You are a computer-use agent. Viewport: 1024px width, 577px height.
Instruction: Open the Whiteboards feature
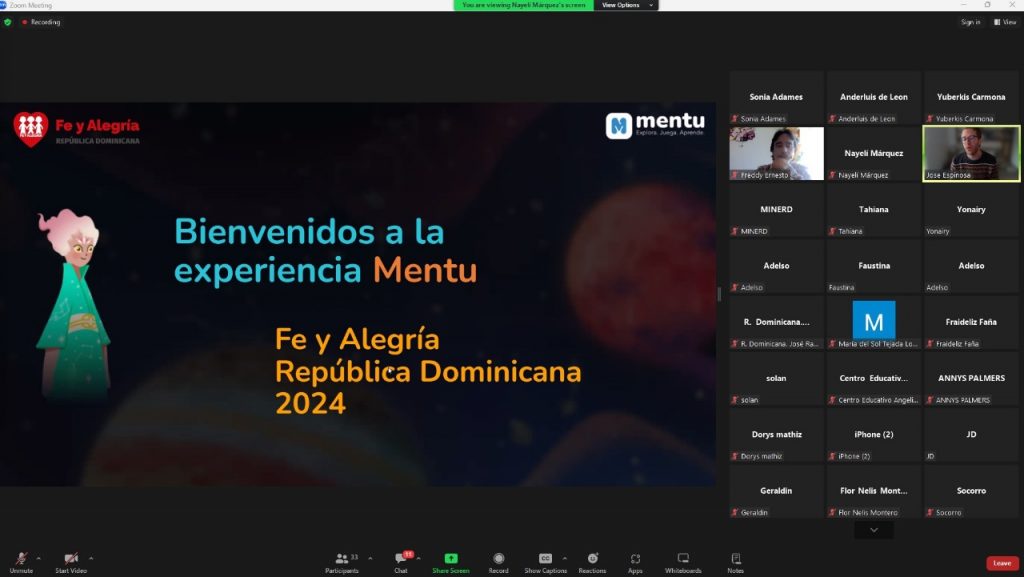click(x=682, y=560)
